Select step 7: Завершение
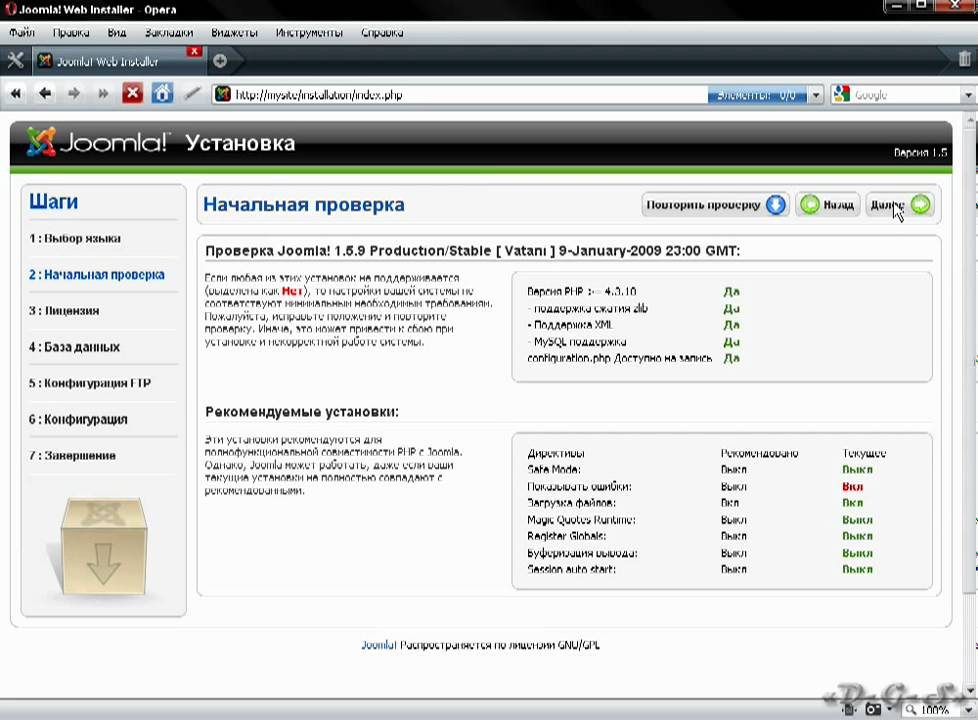978x720 pixels. click(x=72, y=455)
